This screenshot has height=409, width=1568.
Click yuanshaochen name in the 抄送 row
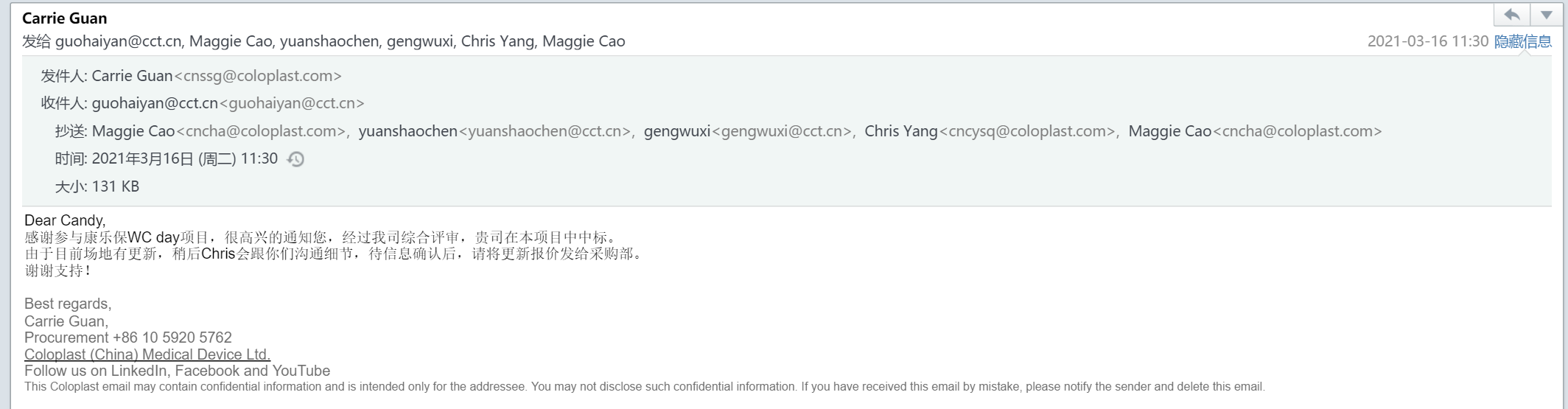pos(407,131)
